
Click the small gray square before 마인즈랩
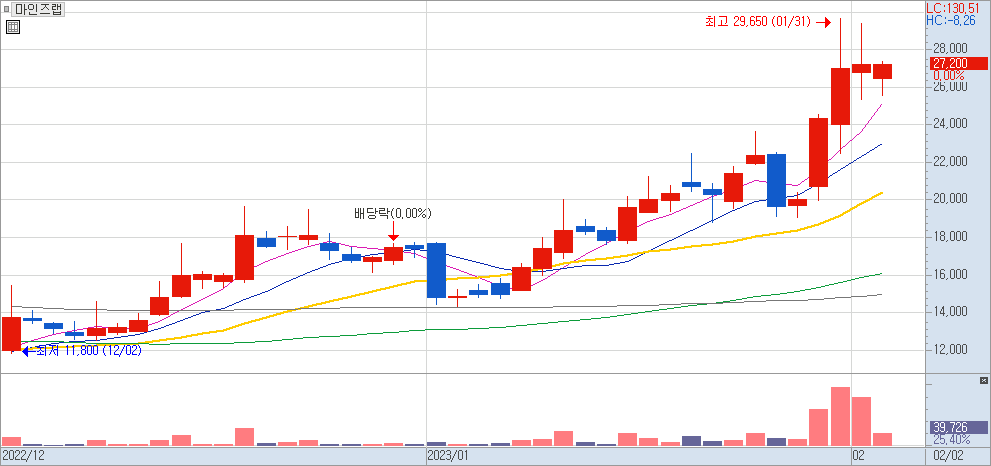pos(6,9)
